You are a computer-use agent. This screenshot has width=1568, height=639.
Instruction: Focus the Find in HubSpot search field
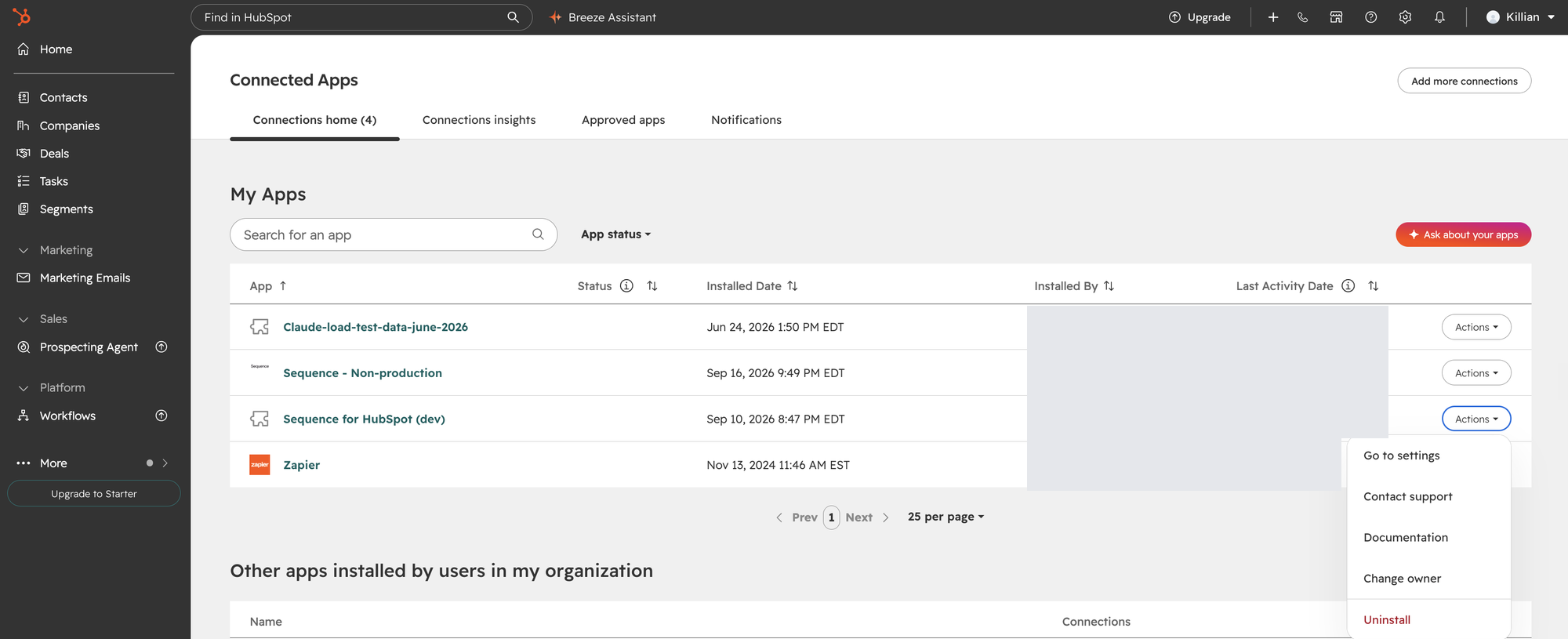361,17
